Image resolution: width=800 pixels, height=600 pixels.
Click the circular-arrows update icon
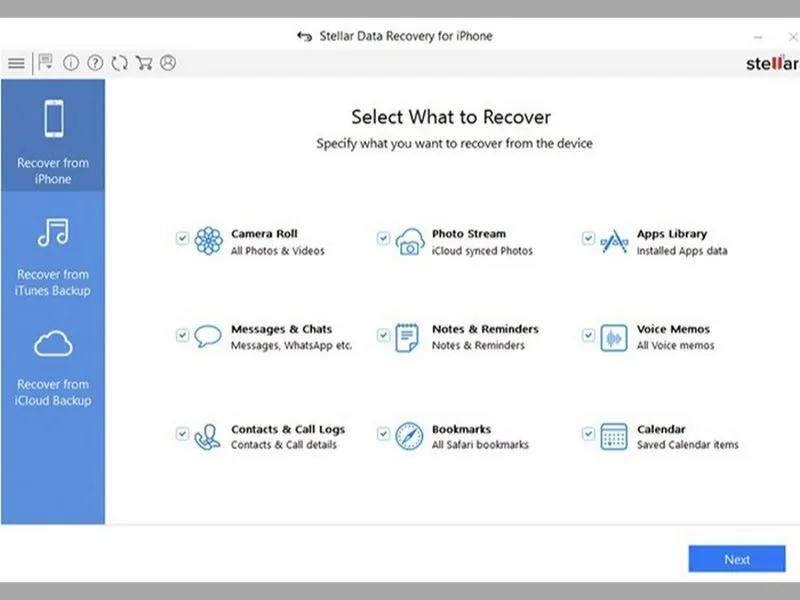pos(120,63)
